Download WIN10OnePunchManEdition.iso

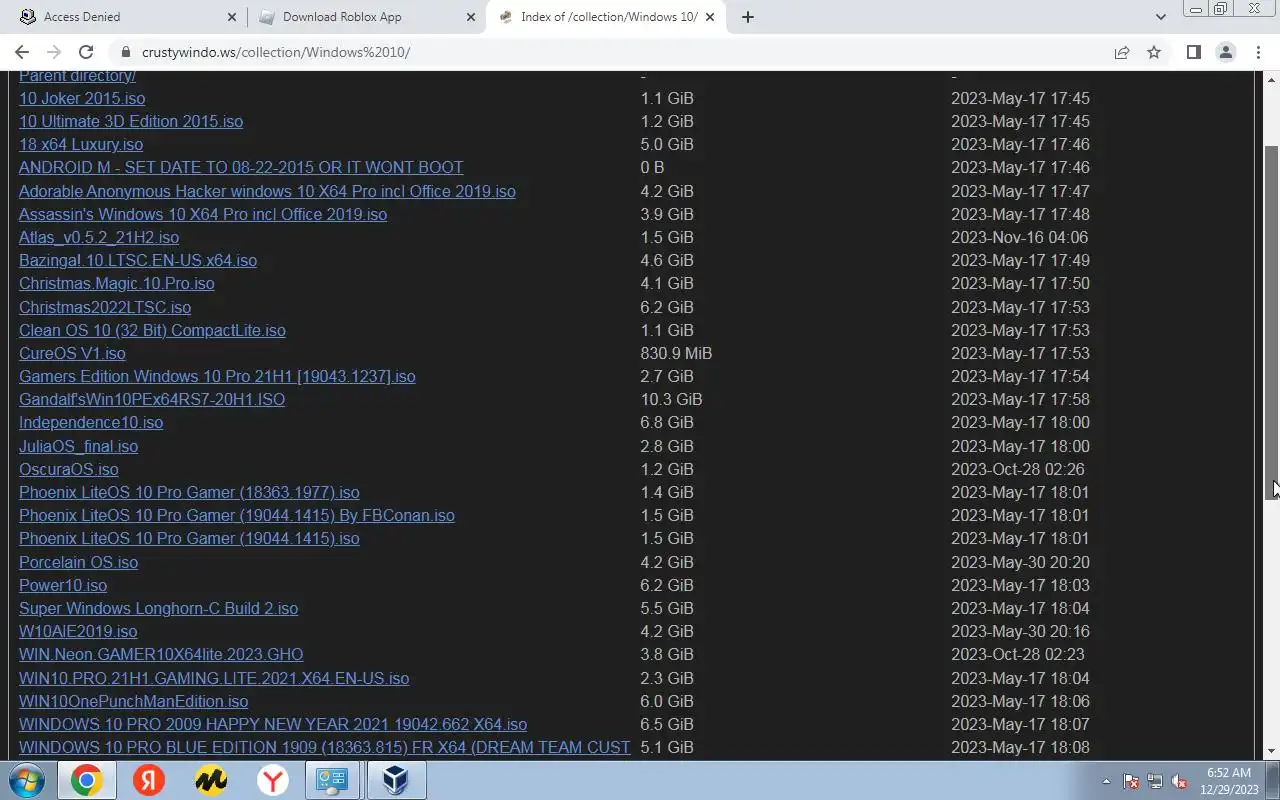pos(134,701)
